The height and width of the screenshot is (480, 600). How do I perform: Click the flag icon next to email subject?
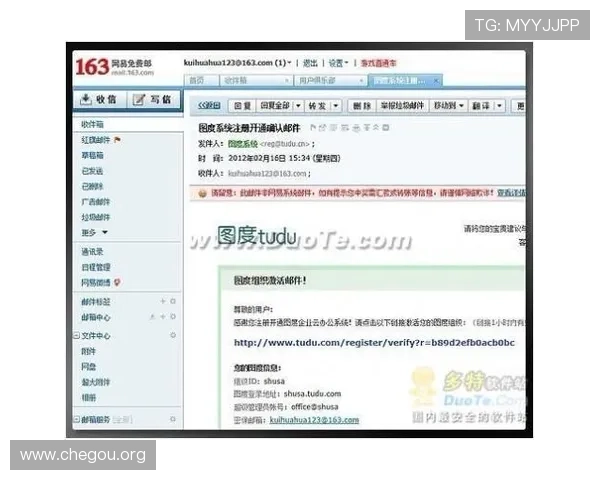(x=313, y=127)
